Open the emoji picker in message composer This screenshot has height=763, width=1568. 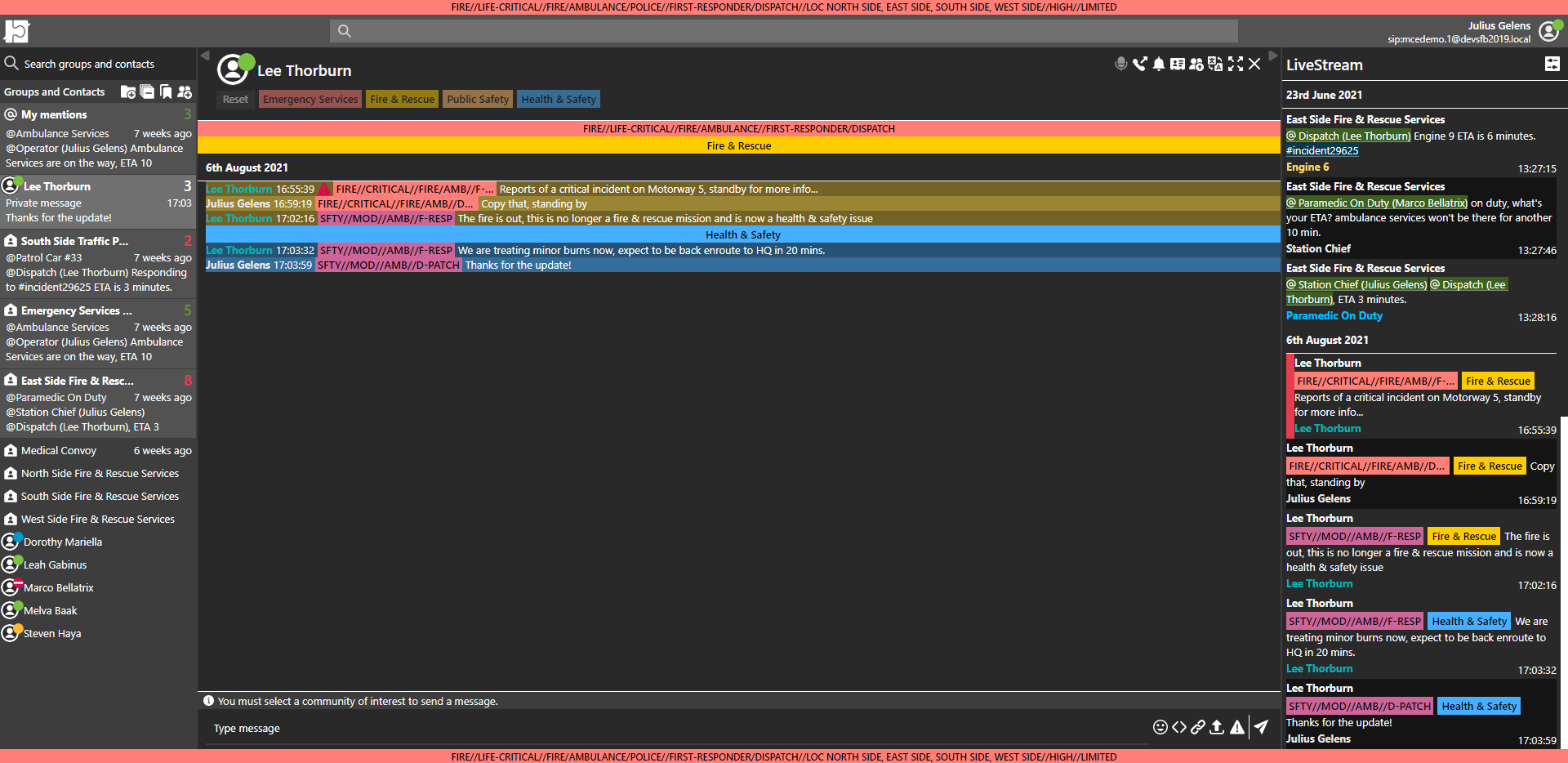point(1160,727)
